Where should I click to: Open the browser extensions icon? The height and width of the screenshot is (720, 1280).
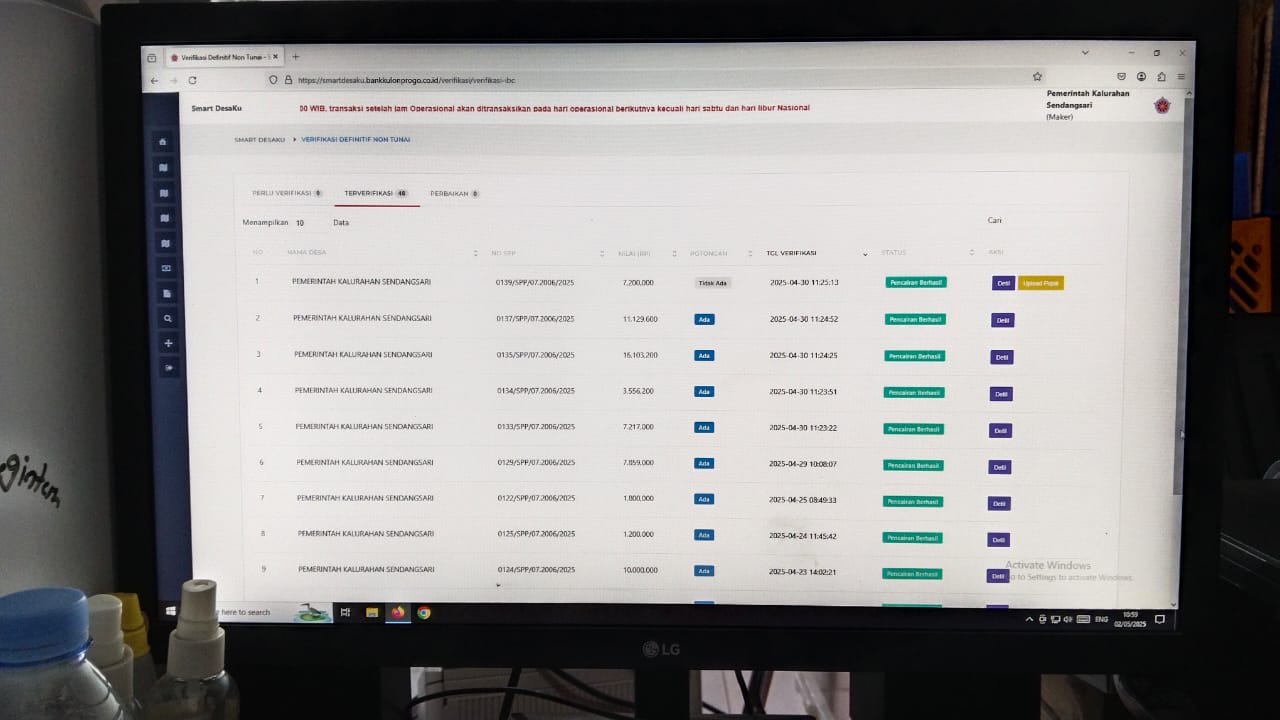[1161, 76]
